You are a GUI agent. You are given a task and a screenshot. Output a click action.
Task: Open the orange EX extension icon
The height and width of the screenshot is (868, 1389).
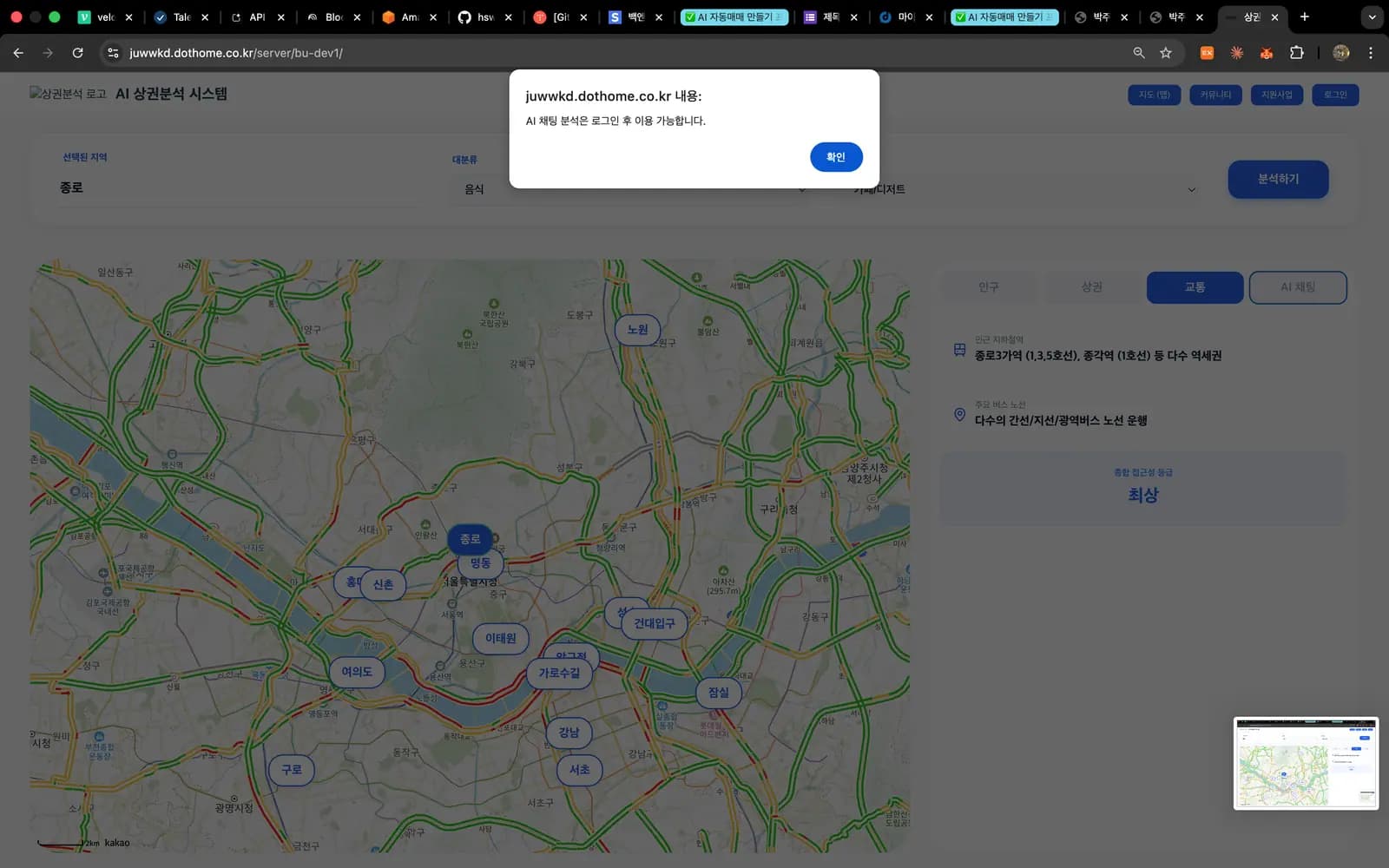click(x=1207, y=53)
